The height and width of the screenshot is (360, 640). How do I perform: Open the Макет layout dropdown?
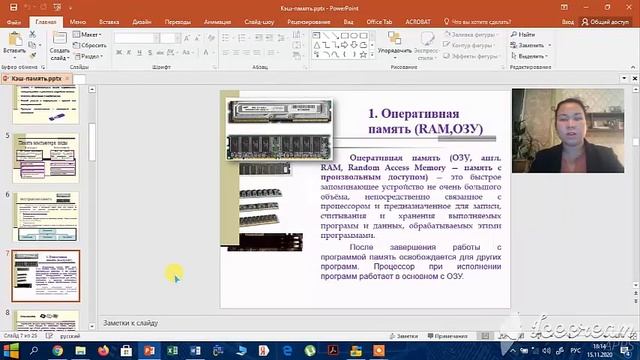pos(87,35)
